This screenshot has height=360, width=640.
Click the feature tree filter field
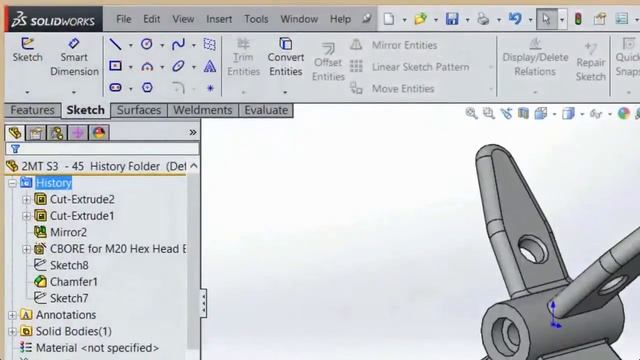[x=102, y=149]
